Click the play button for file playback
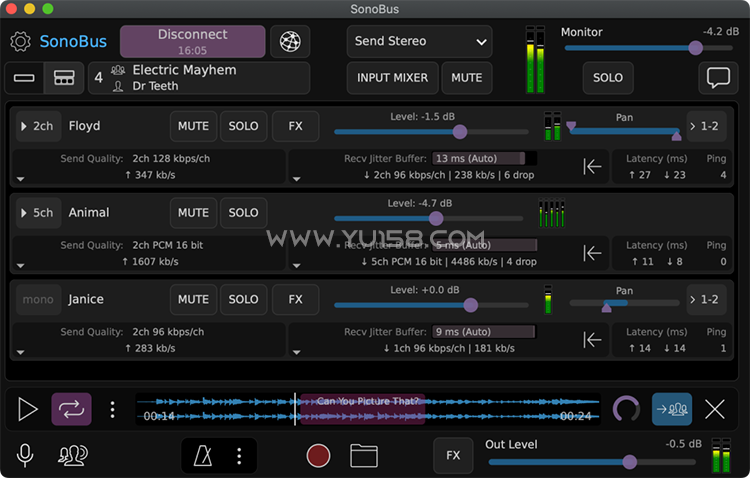The height and width of the screenshot is (478, 750). point(27,410)
